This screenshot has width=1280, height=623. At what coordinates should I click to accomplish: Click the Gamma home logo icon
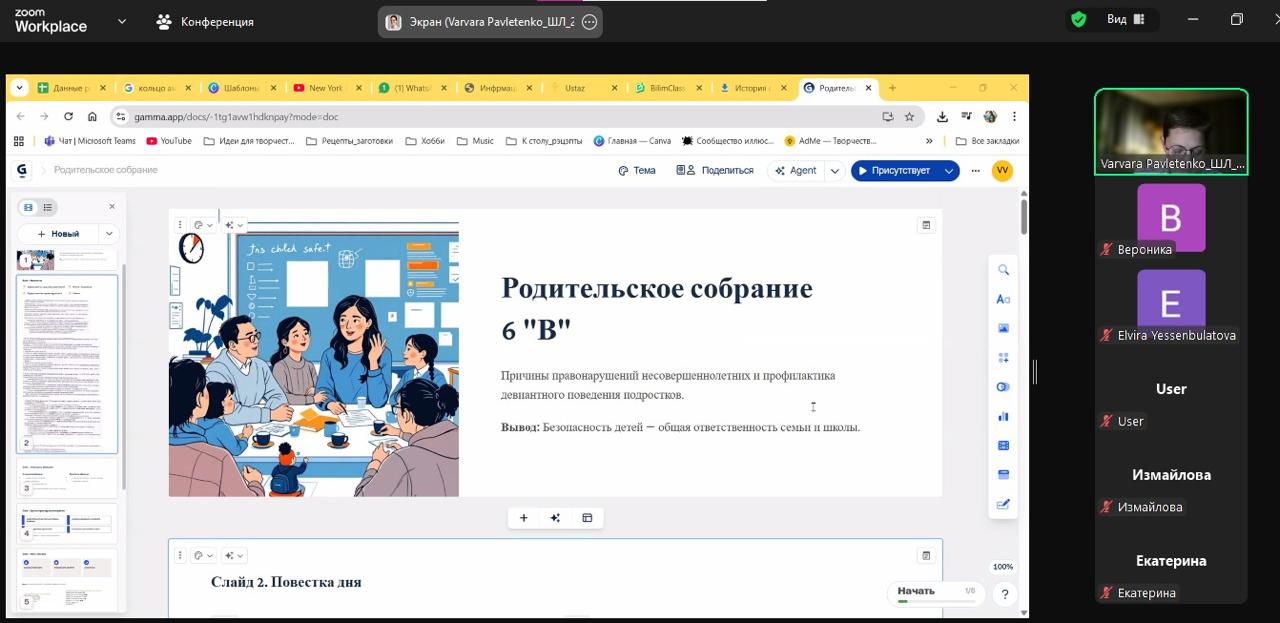tap(22, 170)
